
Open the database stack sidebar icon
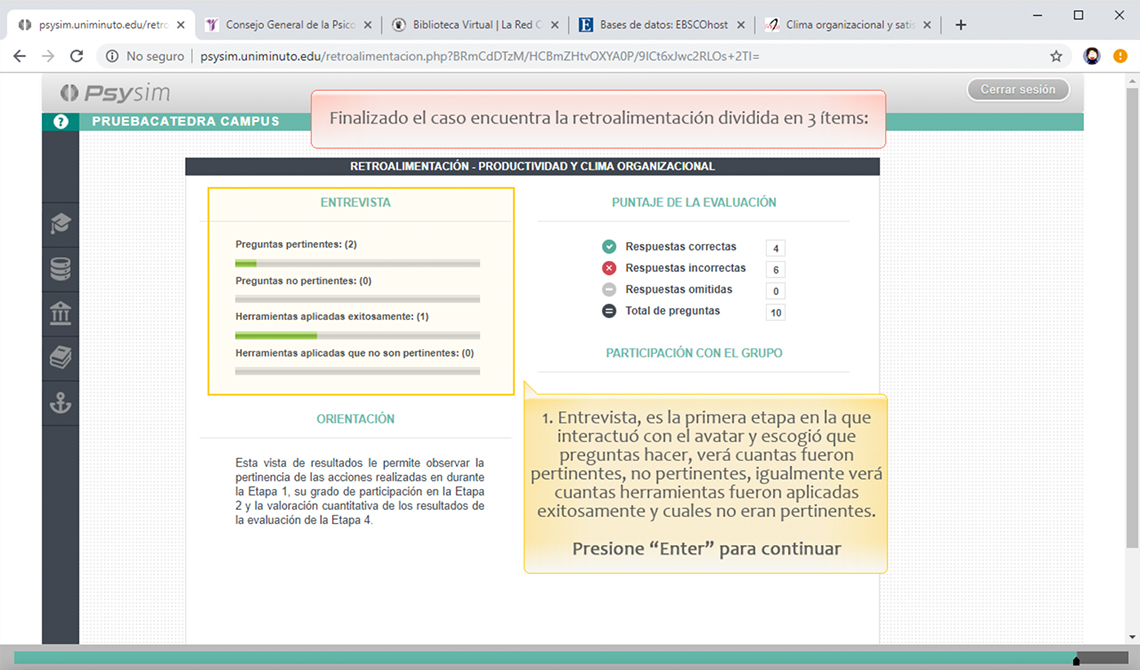point(60,269)
